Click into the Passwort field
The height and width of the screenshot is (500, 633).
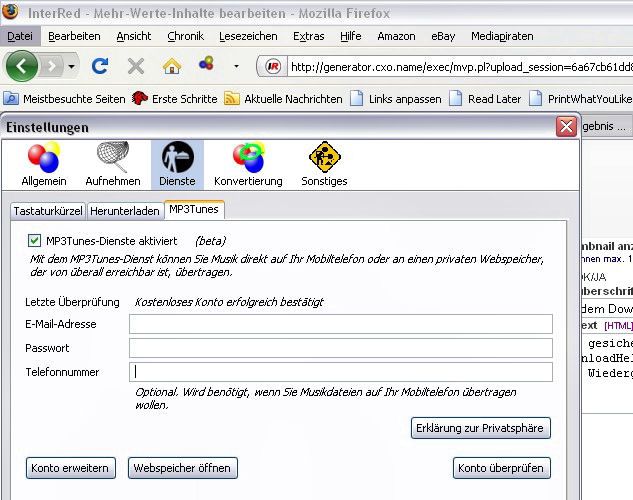[x=341, y=348]
